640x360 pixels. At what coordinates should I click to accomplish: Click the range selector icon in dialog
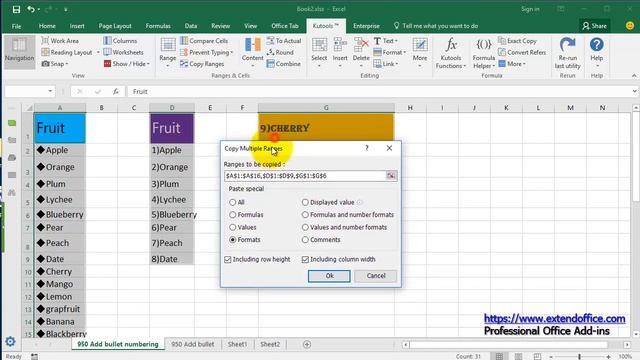pos(391,176)
